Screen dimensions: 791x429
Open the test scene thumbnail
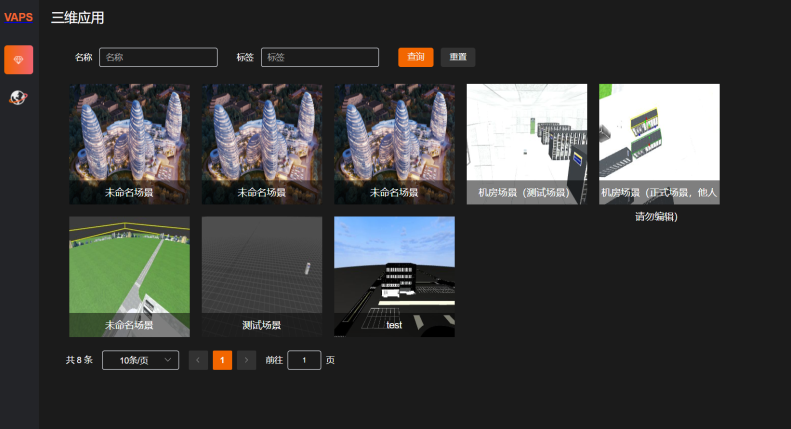[394, 276]
